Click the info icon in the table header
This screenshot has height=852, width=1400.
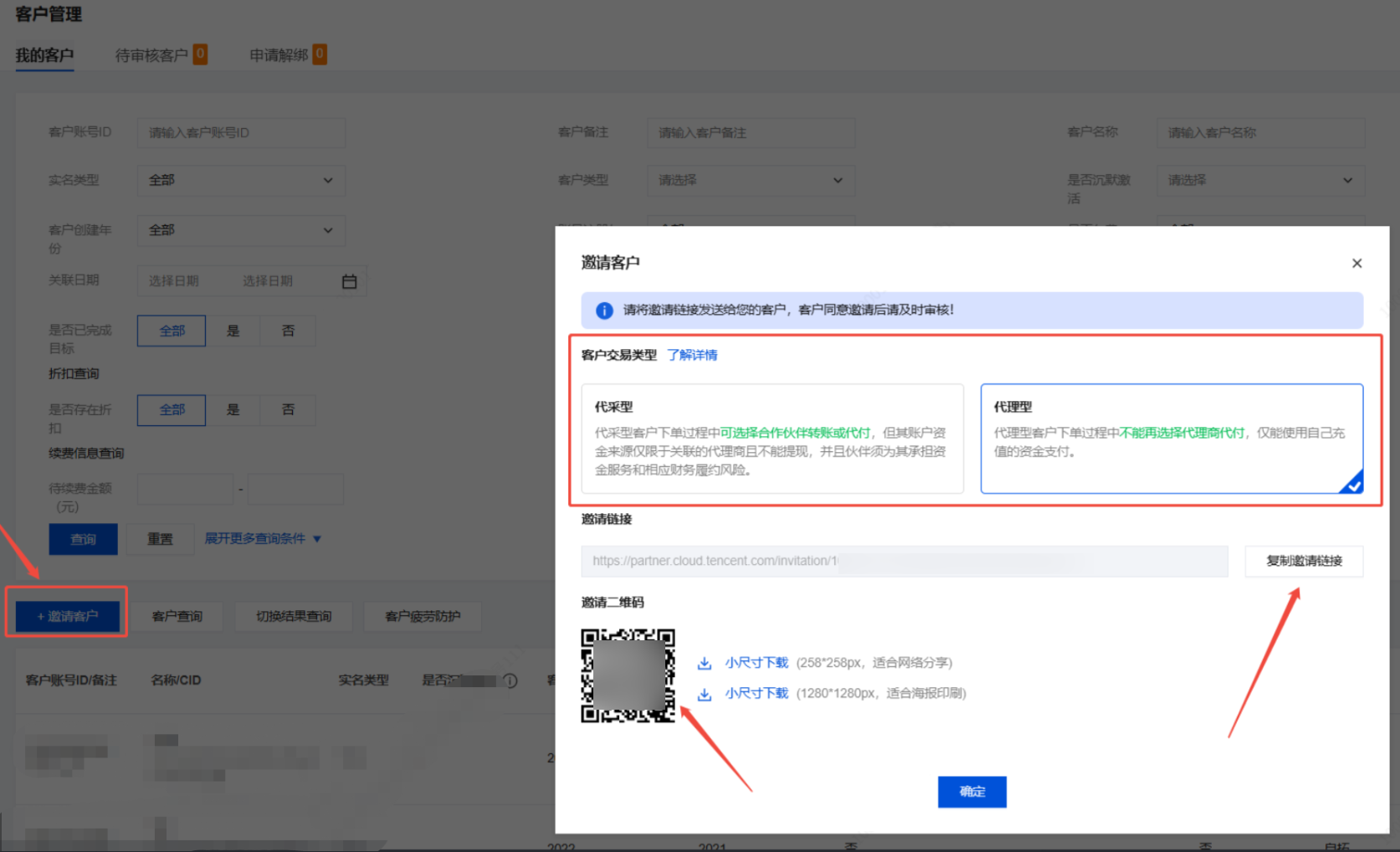click(x=510, y=680)
